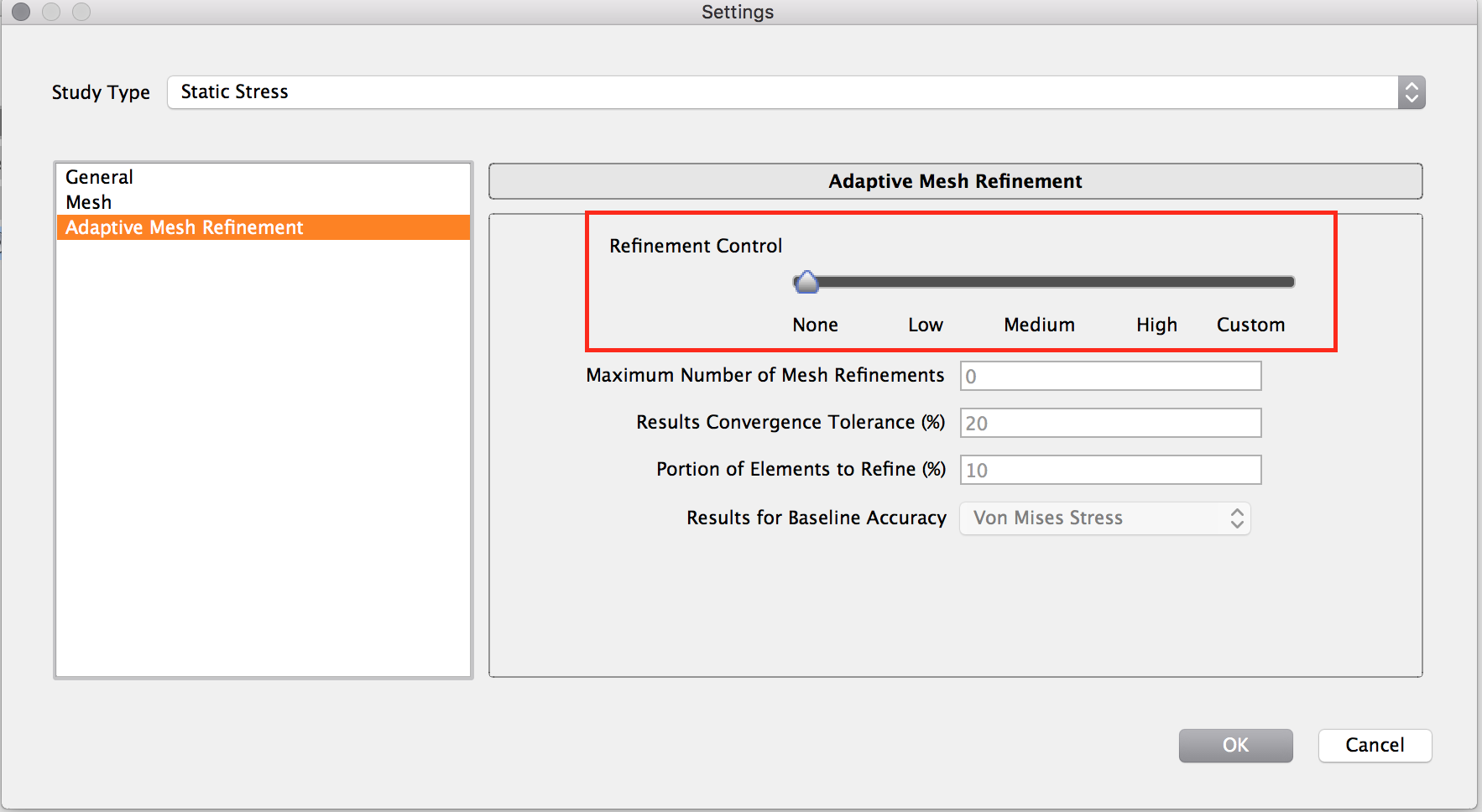This screenshot has height=812, width=1482.
Task: Click the Adaptive Mesh Refinement header
Action: pyautogui.click(x=954, y=180)
